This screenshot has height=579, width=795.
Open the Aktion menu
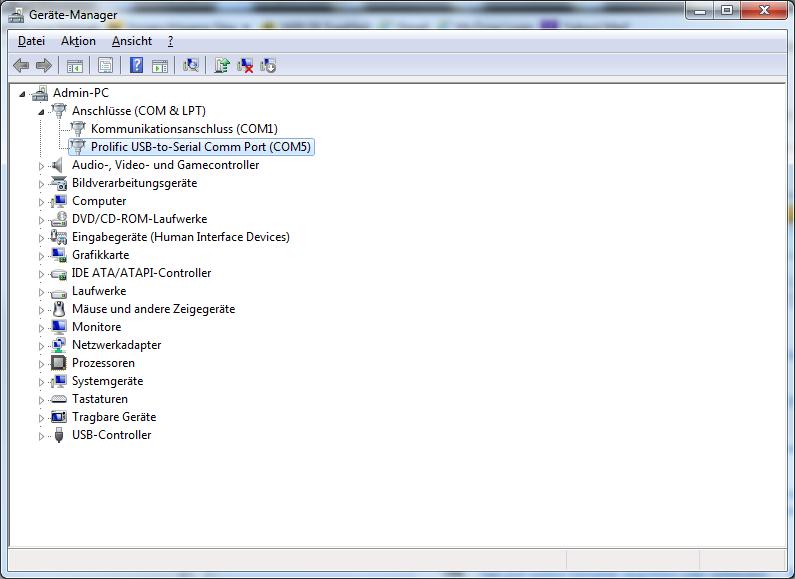[78, 41]
